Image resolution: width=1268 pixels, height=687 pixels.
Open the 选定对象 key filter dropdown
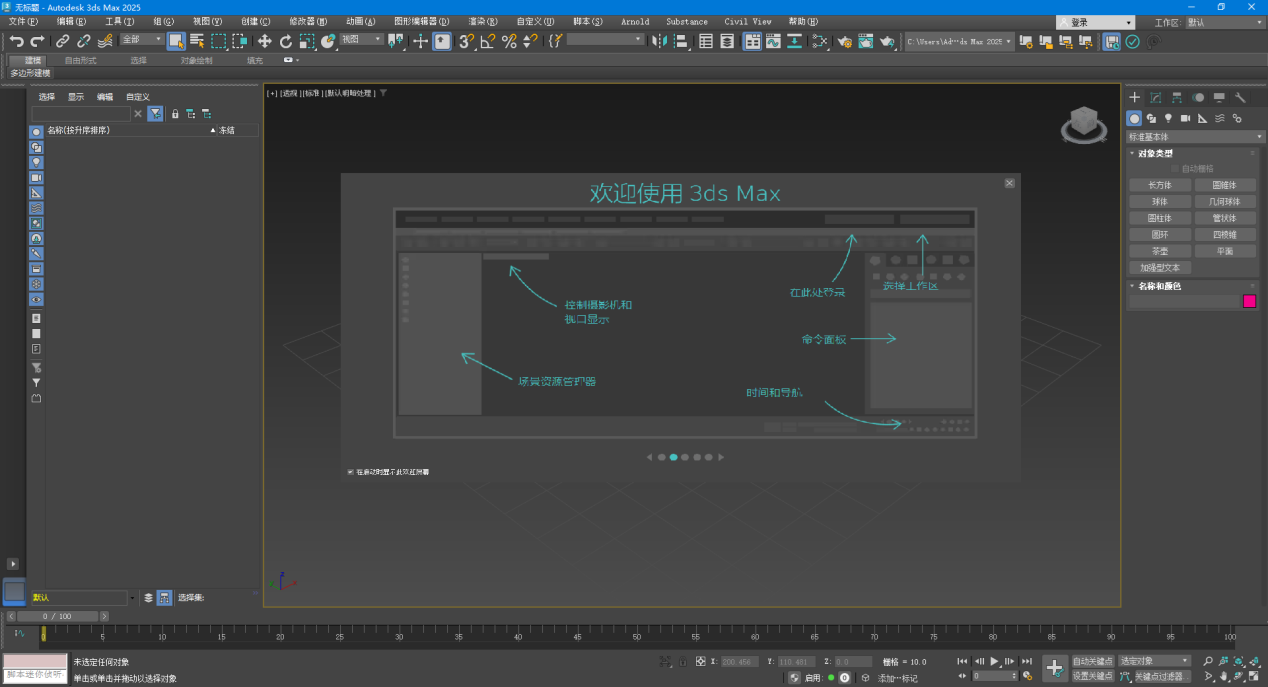pyautogui.click(x=1154, y=661)
